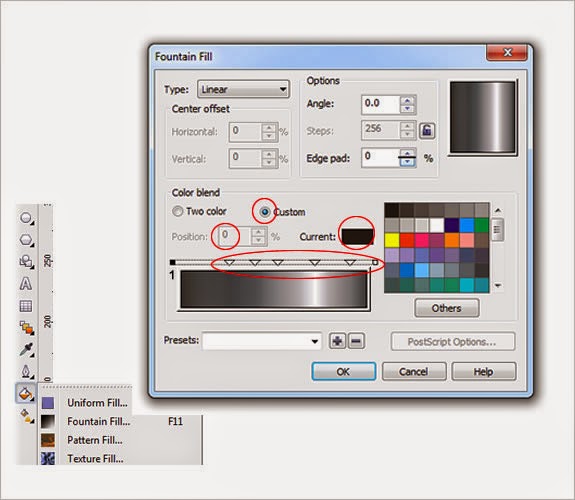
Task: Click the fountain fill preview thumbnail
Action: tap(483, 117)
